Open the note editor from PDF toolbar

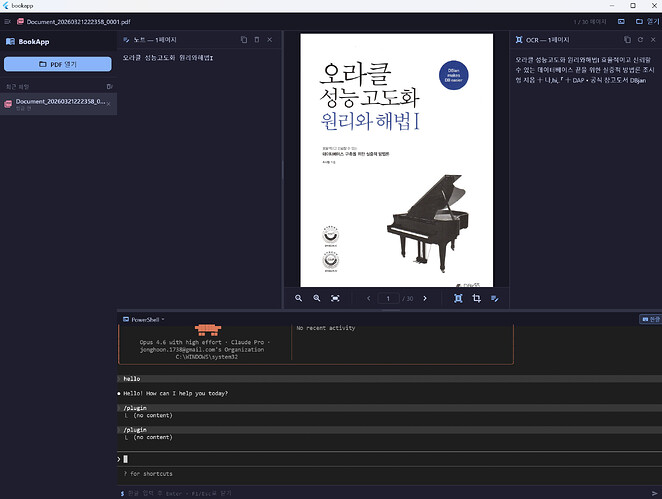pos(495,298)
